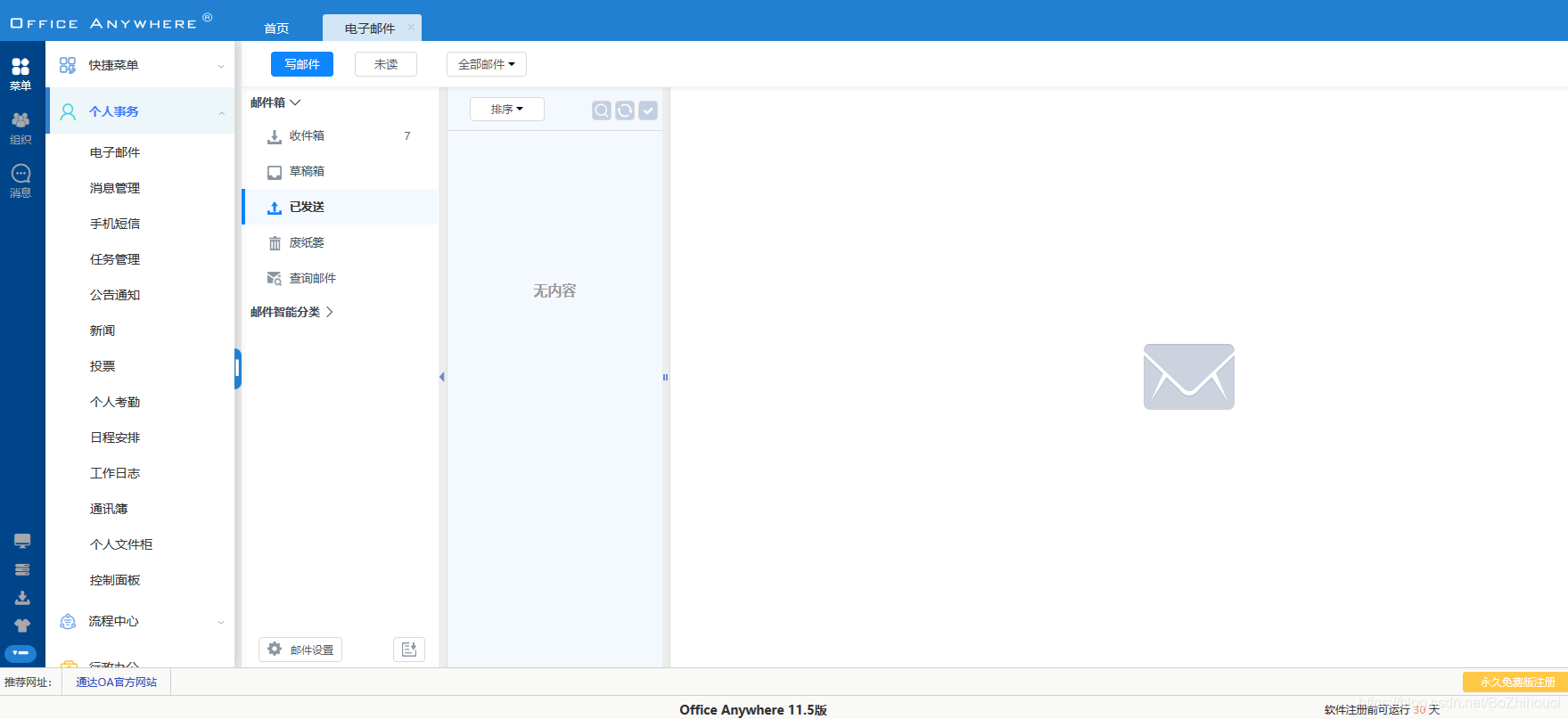This screenshot has height=719, width=1568.
Task: Click the desktop monitor icon in left rail
Action: click(22, 541)
